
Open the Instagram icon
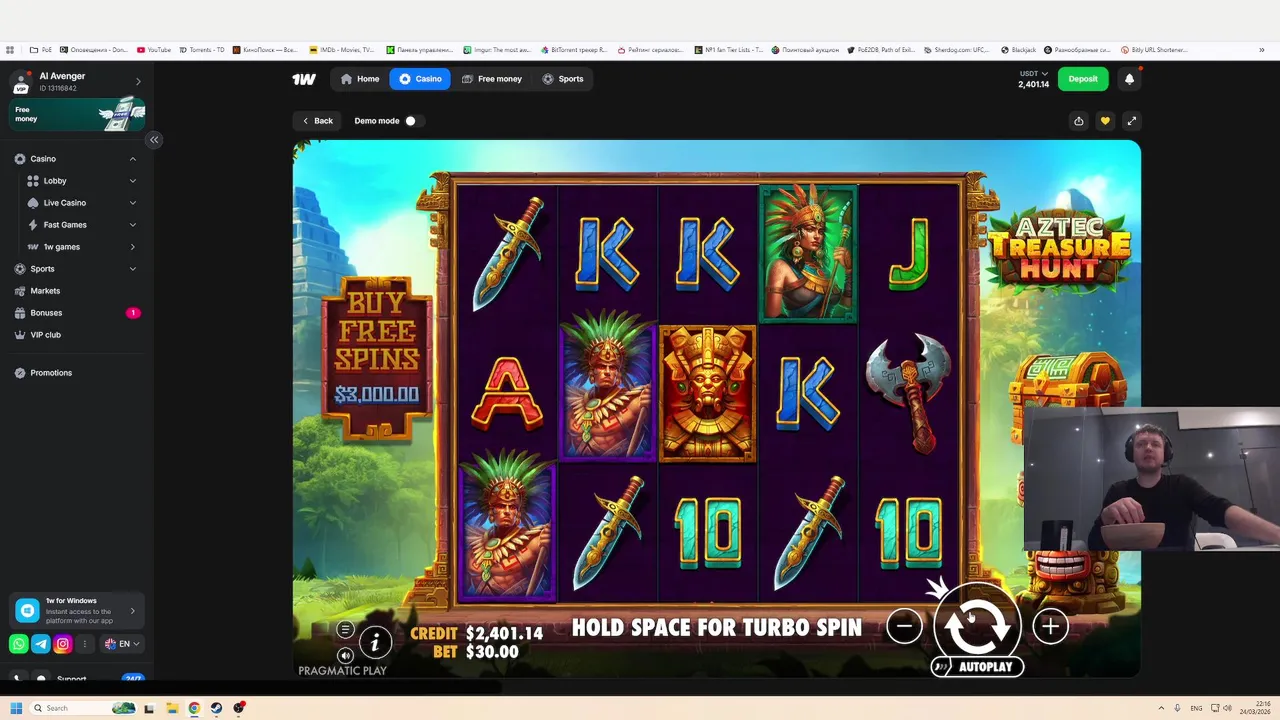pyautogui.click(x=63, y=644)
